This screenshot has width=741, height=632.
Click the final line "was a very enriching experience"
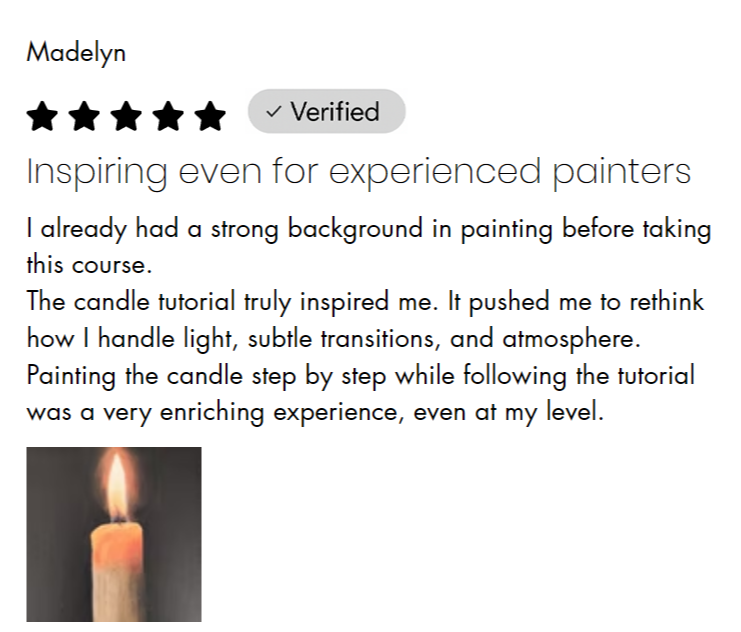click(x=315, y=412)
